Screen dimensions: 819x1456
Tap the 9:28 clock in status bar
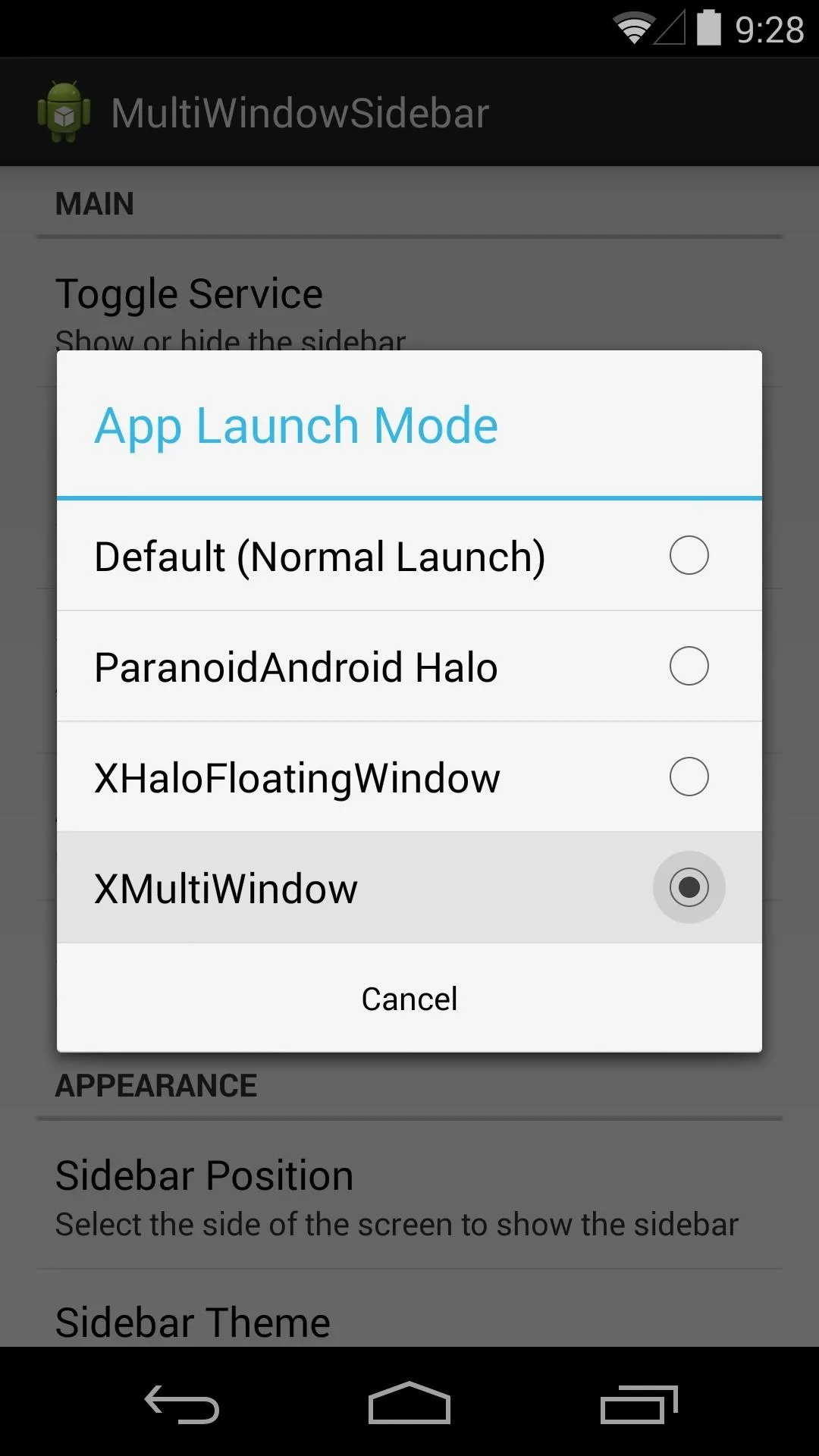(x=769, y=30)
